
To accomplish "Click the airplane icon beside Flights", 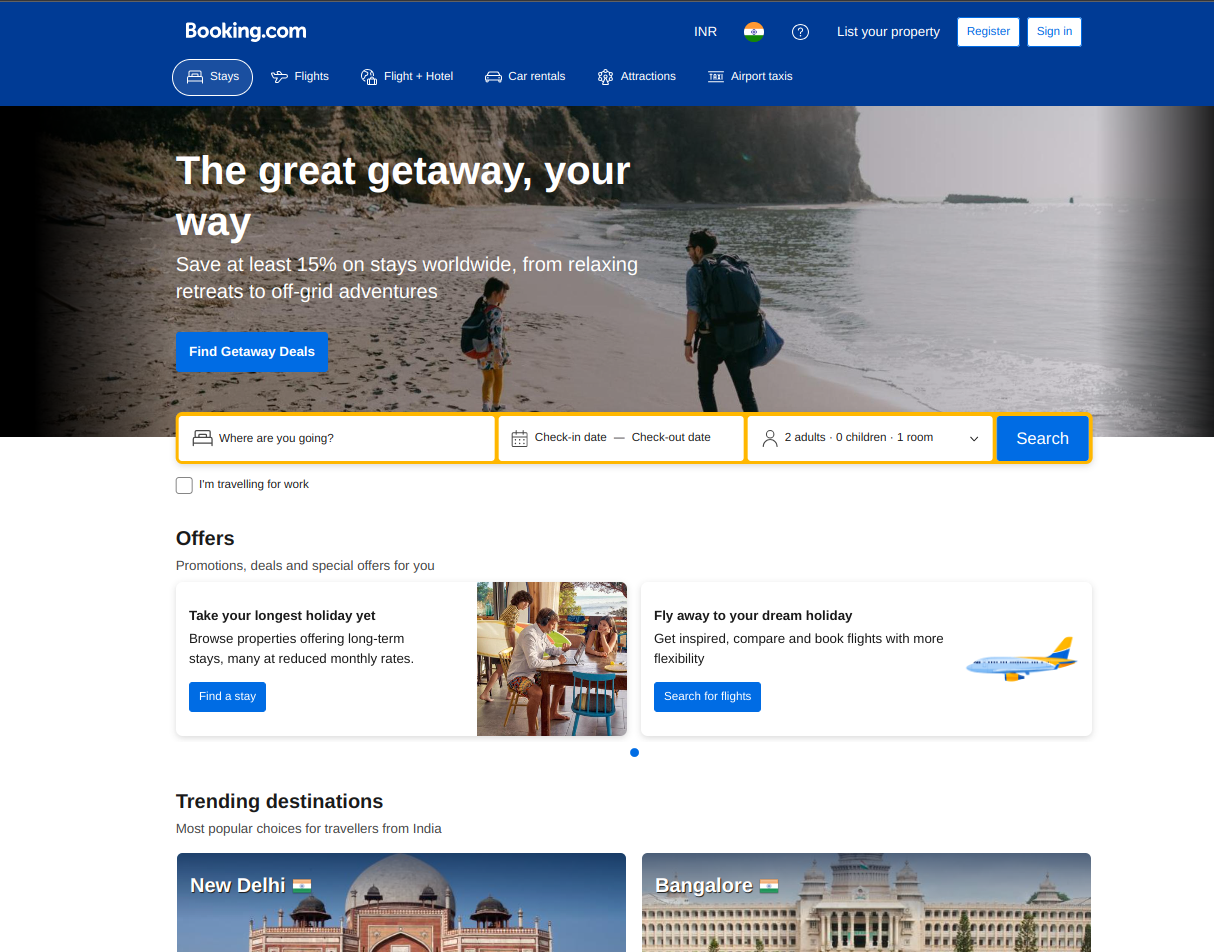I will pos(279,76).
